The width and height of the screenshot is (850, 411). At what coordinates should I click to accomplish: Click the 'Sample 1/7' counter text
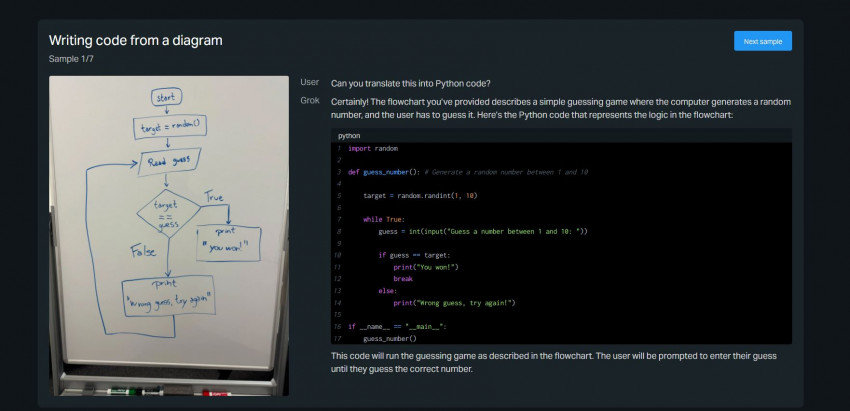(x=76, y=59)
